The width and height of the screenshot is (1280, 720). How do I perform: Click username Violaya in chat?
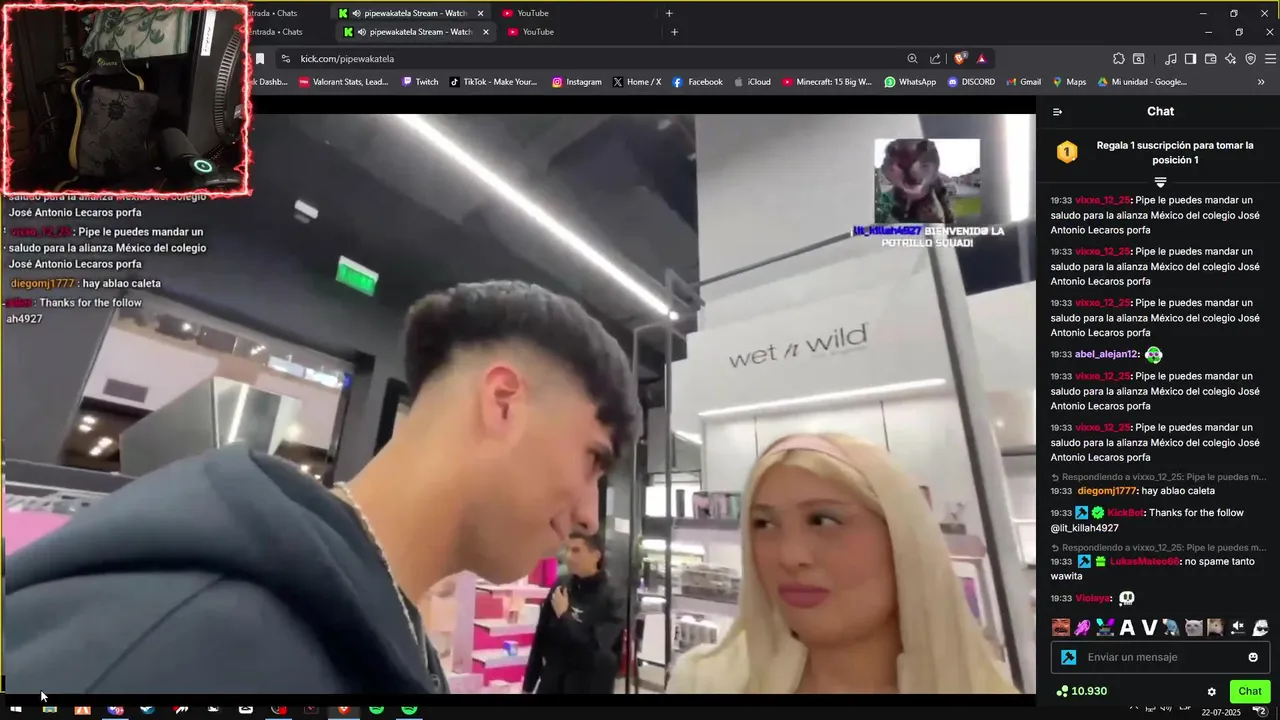(1093, 598)
